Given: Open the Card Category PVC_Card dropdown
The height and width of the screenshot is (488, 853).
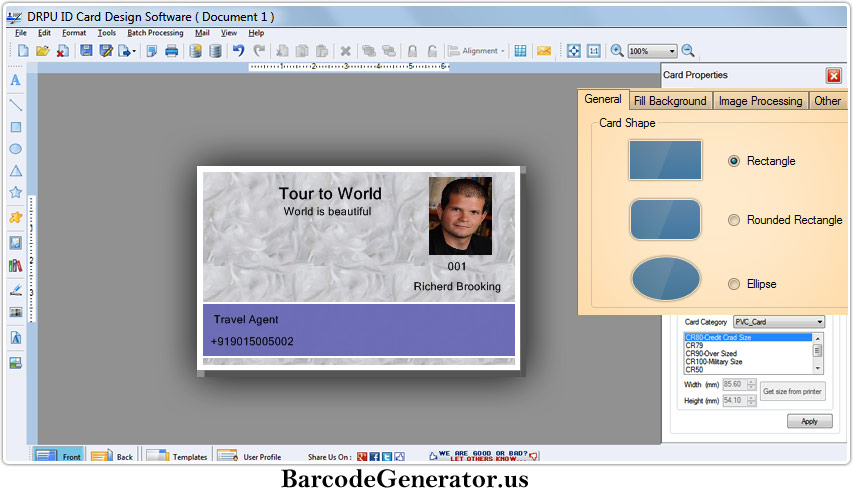Looking at the screenshot, I should point(778,322).
